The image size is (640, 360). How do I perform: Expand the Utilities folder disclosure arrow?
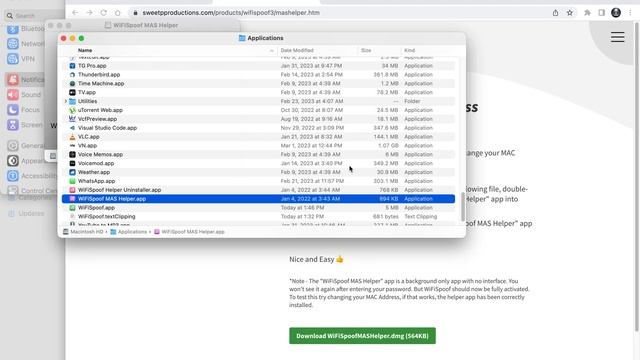click(x=65, y=101)
